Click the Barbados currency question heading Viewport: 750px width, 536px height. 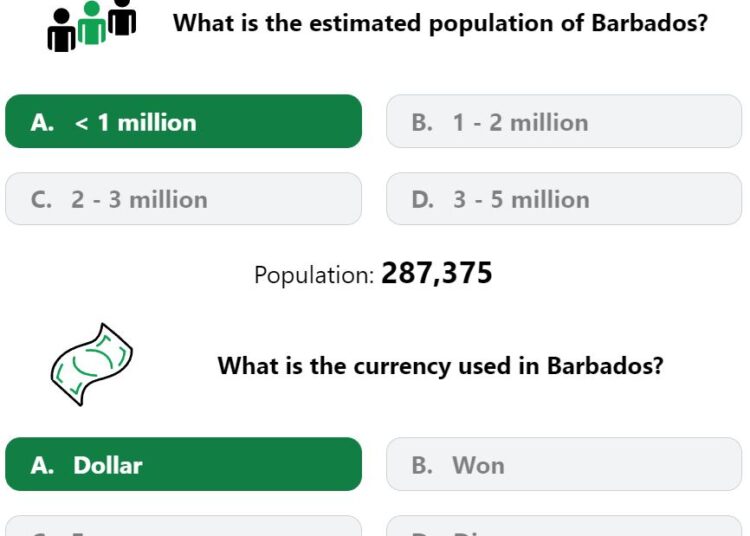click(x=441, y=366)
